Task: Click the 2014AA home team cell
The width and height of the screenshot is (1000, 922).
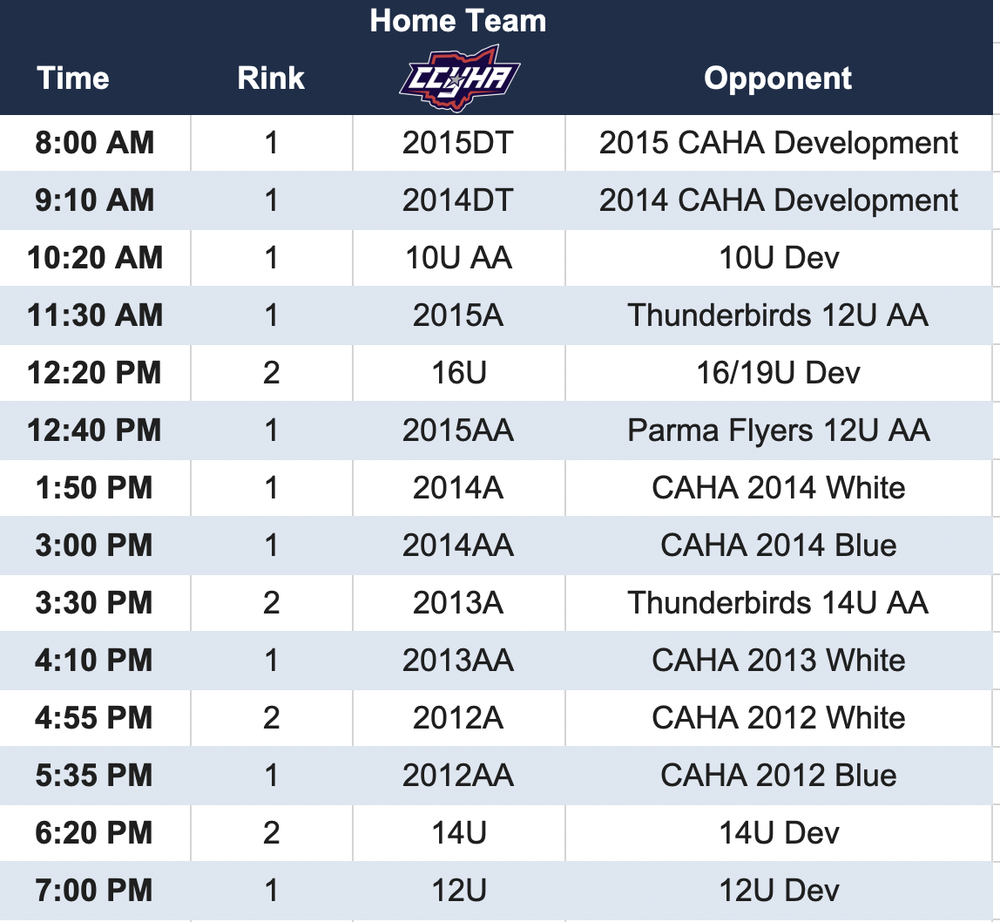Action: 459,545
